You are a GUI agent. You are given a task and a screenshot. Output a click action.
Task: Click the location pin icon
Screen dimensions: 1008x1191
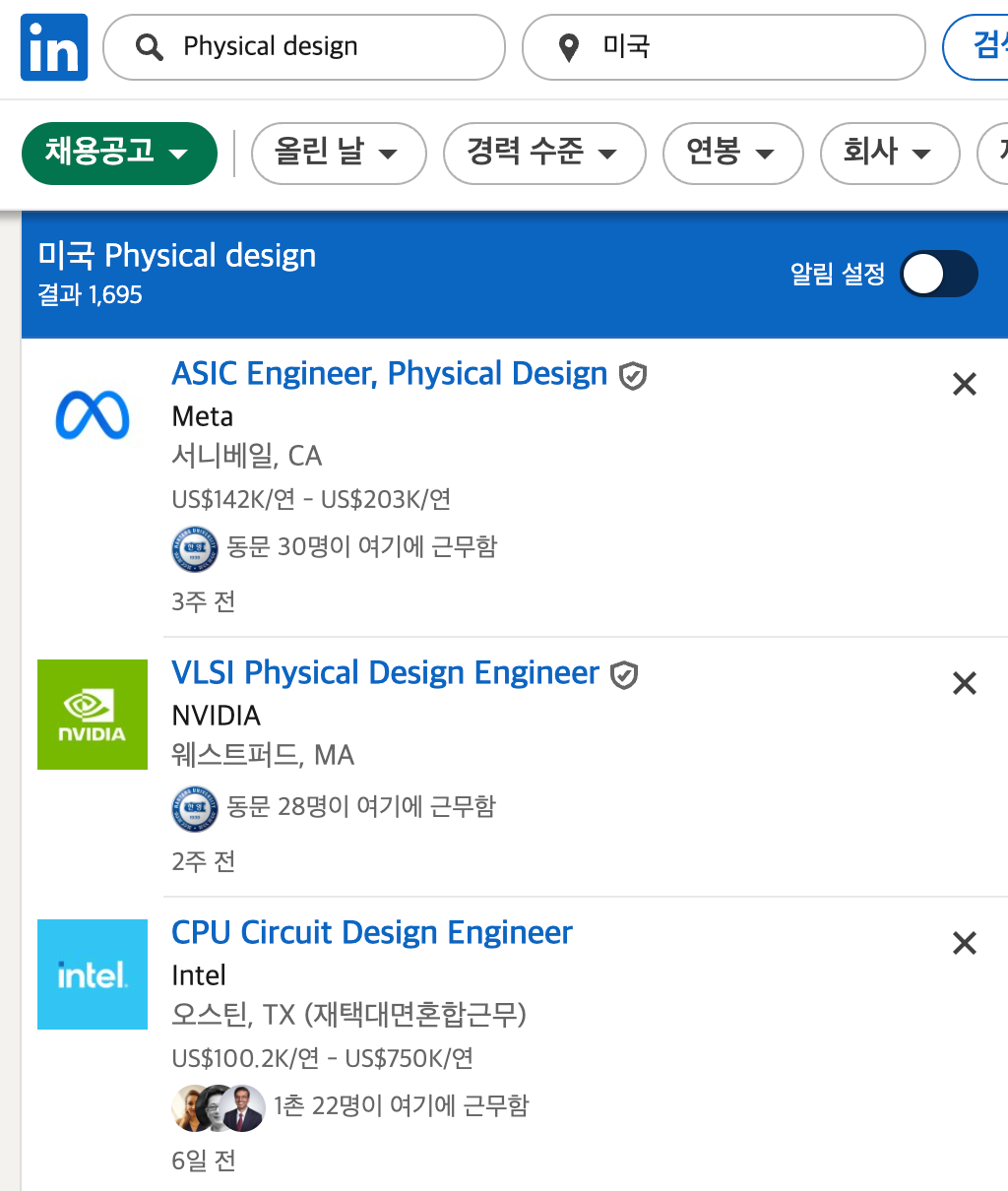[x=569, y=46]
